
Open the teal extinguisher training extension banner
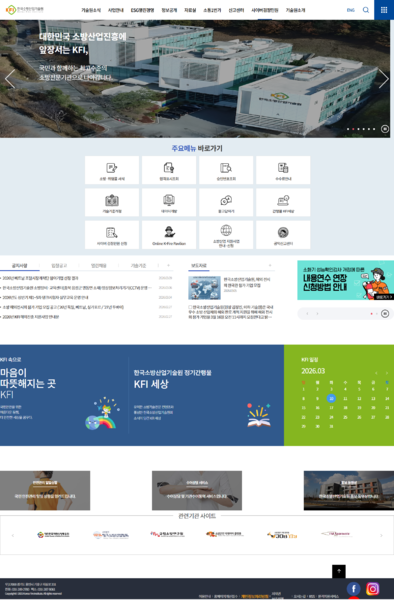point(345,280)
